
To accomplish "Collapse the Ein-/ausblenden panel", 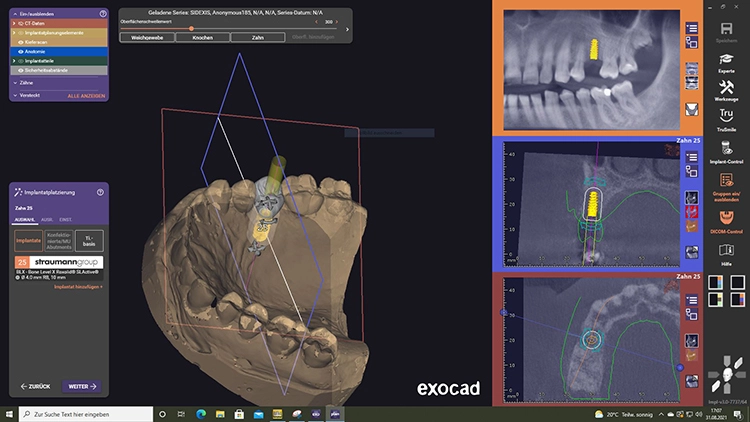I will tap(15, 14).
